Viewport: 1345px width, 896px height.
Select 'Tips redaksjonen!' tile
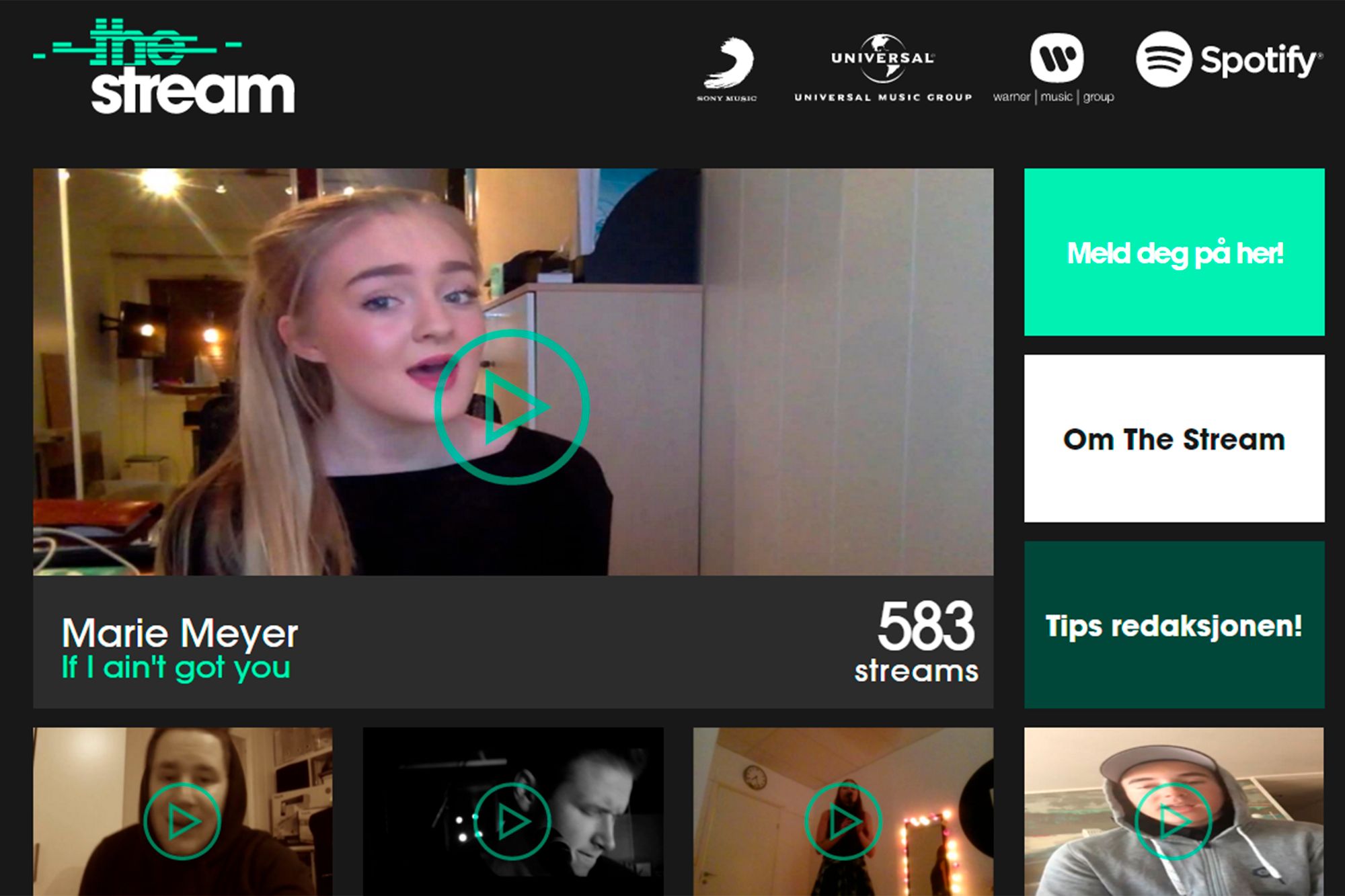pyautogui.click(x=1174, y=625)
